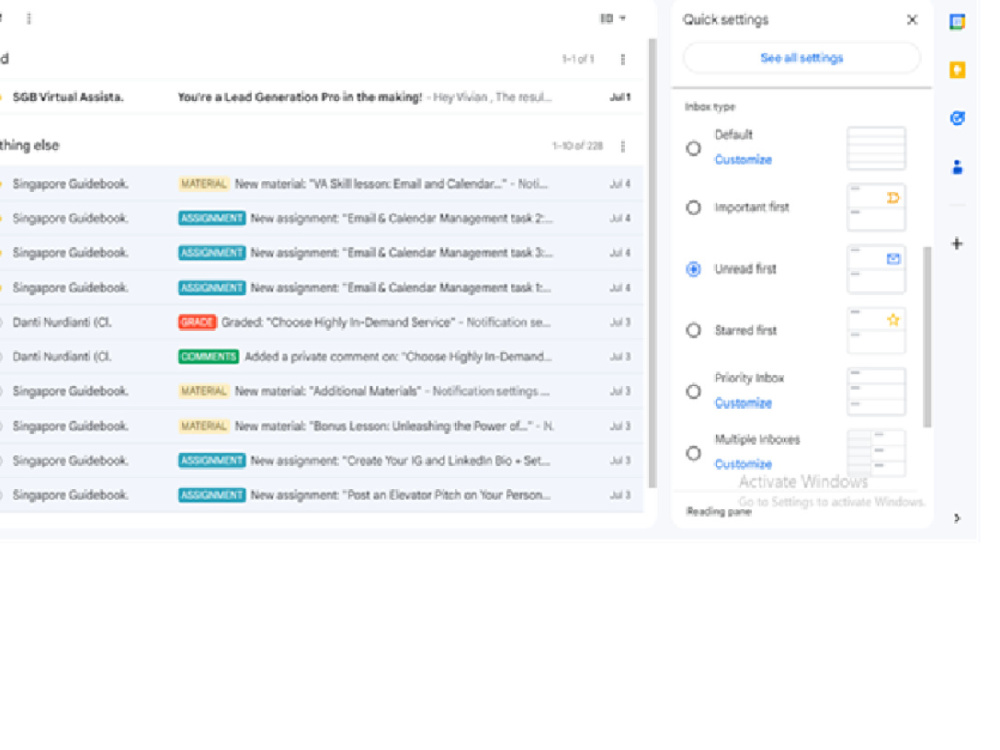This screenshot has width=1000, height=750.
Task: Open more options for Everything else section
Action: click(622, 146)
